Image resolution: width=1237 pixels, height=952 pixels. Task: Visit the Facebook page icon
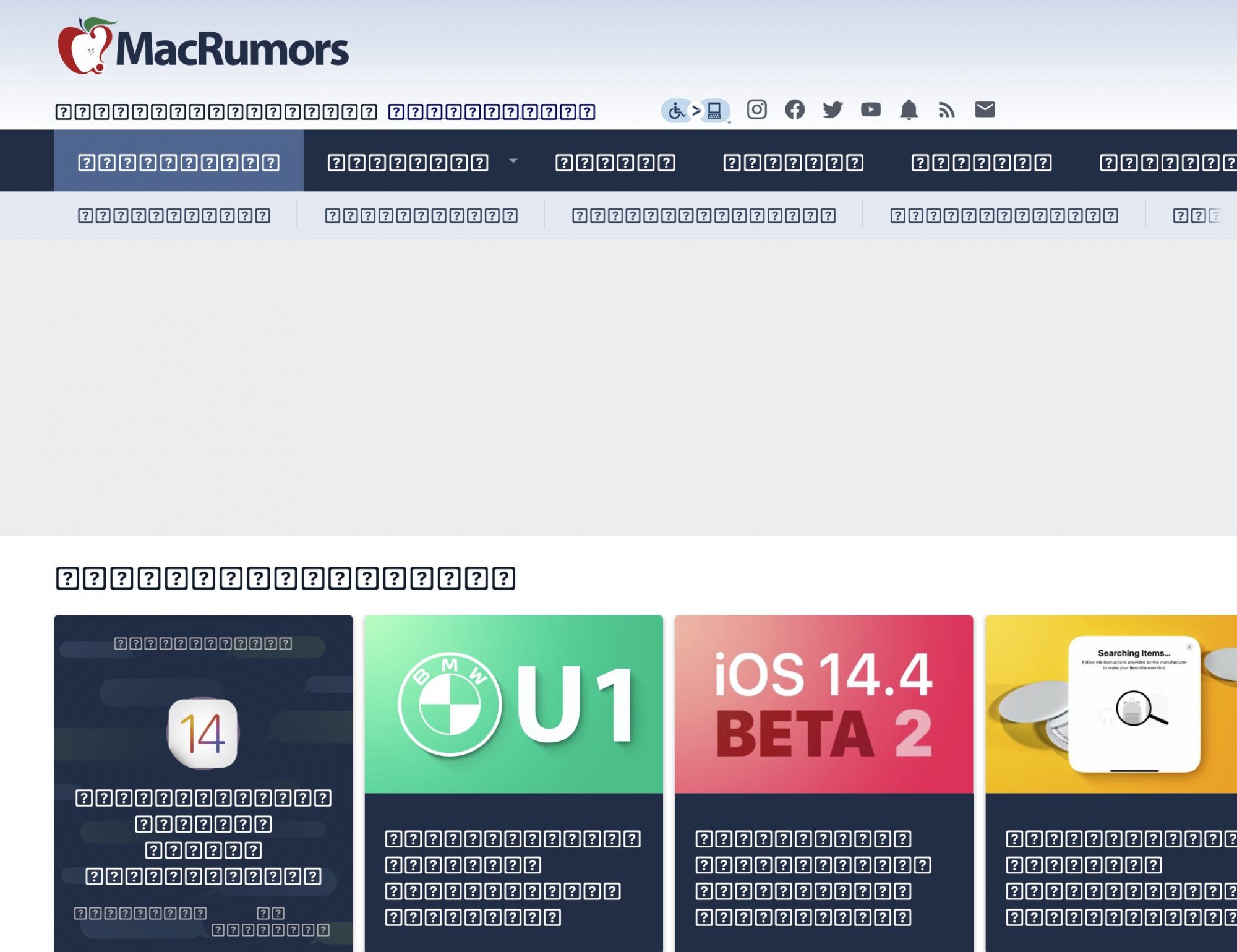click(795, 110)
